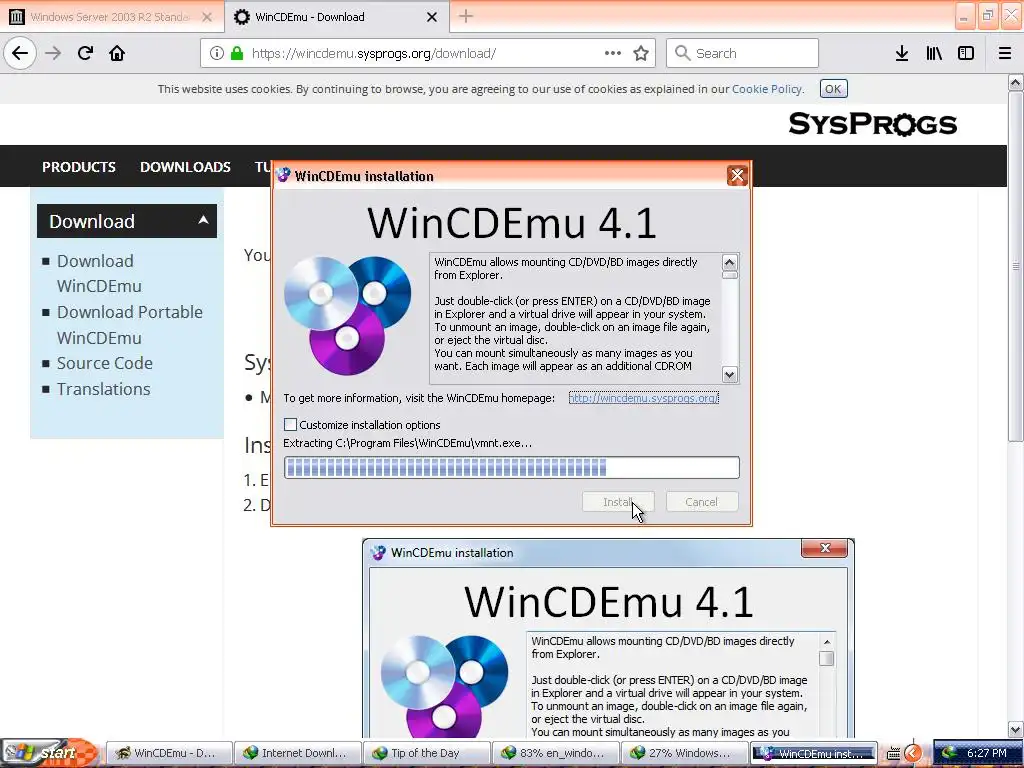Viewport: 1024px width, 768px height.
Task: Click the Install button
Action: [x=618, y=502]
